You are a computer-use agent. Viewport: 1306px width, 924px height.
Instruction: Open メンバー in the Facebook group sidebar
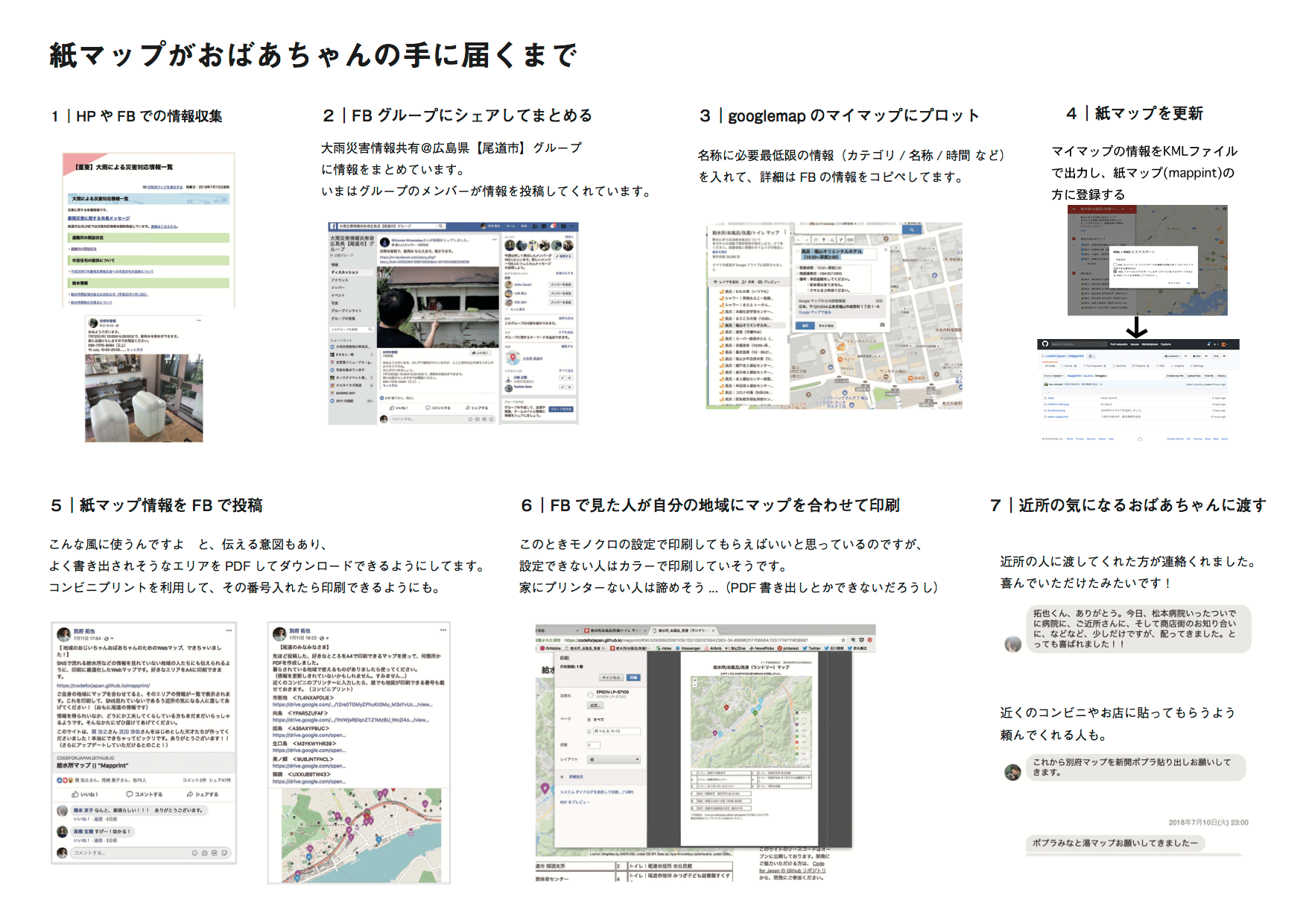click(x=337, y=288)
